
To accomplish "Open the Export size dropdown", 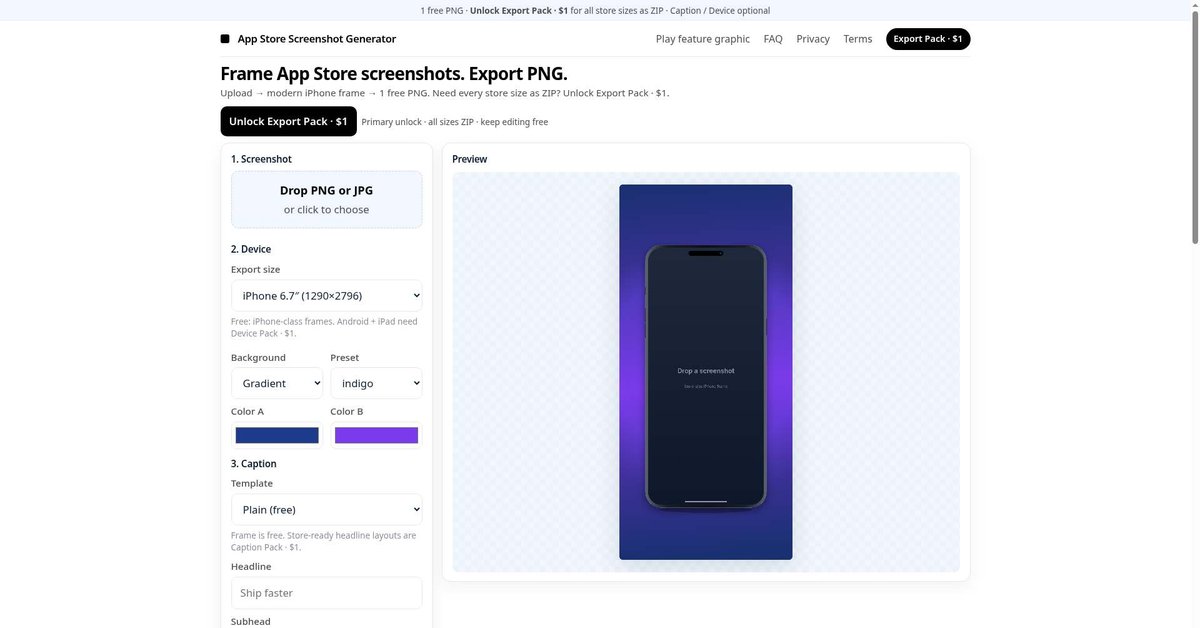I will tap(326, 296).
